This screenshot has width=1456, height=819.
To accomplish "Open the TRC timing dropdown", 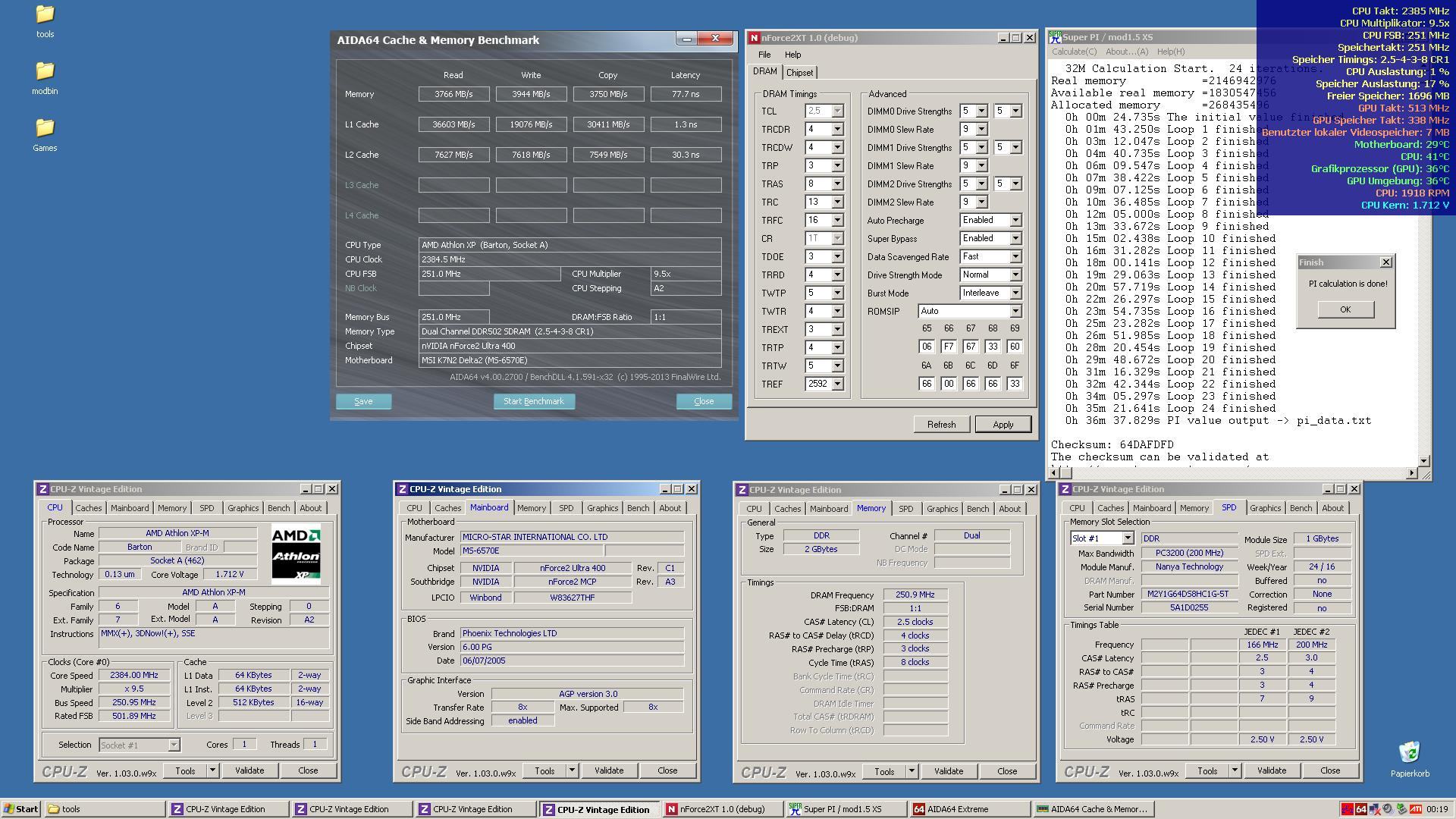I will click(837, 202).
